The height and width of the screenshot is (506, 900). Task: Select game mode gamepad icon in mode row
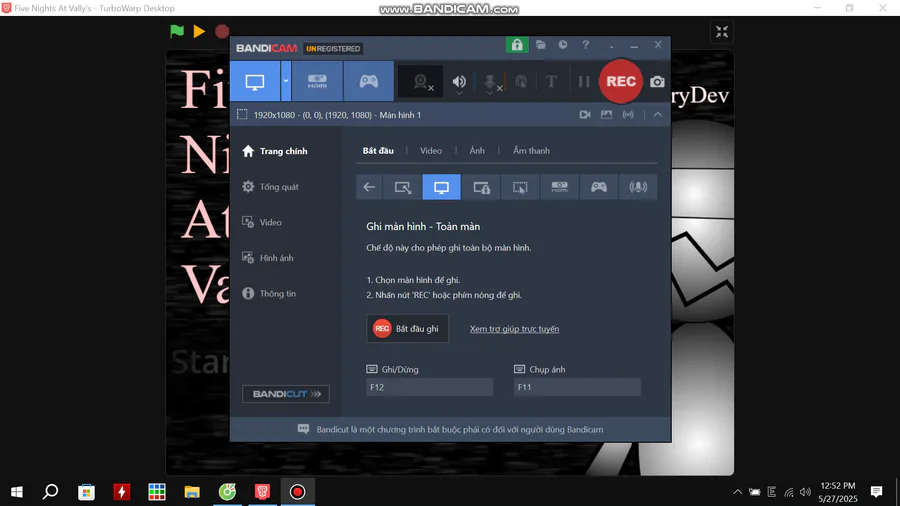pos(599,187)
